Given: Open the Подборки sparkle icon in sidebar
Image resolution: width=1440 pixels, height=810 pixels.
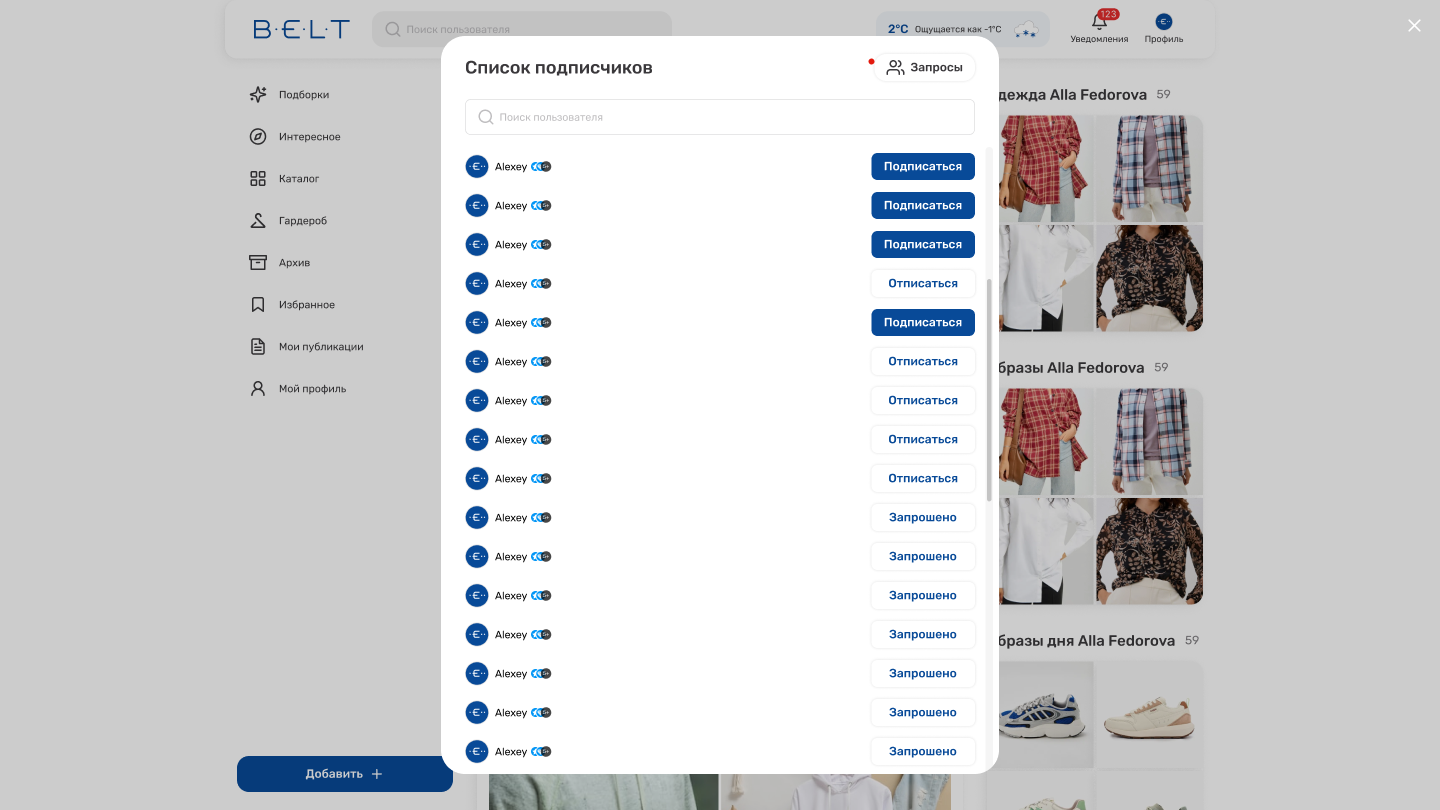Looking at the screenshot, I should (258, 95).
